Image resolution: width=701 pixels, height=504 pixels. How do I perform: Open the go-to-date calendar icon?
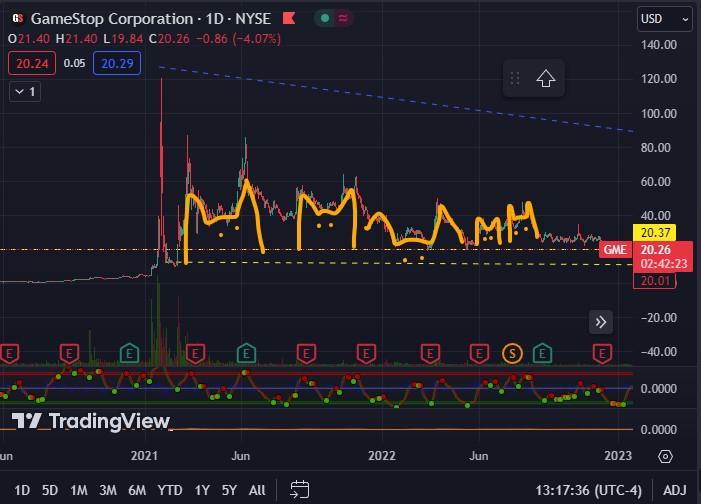299,489
